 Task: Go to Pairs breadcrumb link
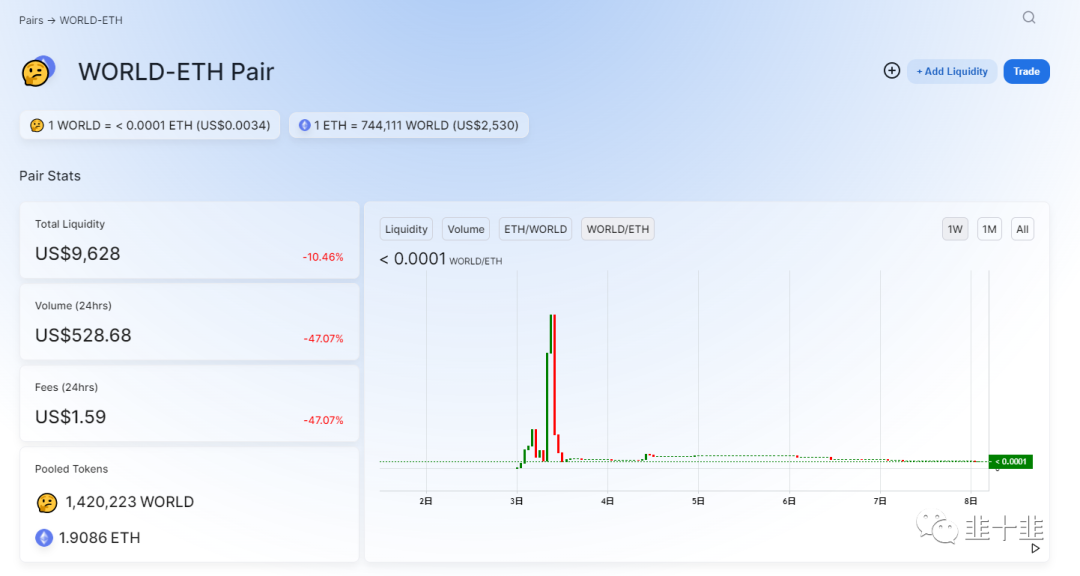31,20
